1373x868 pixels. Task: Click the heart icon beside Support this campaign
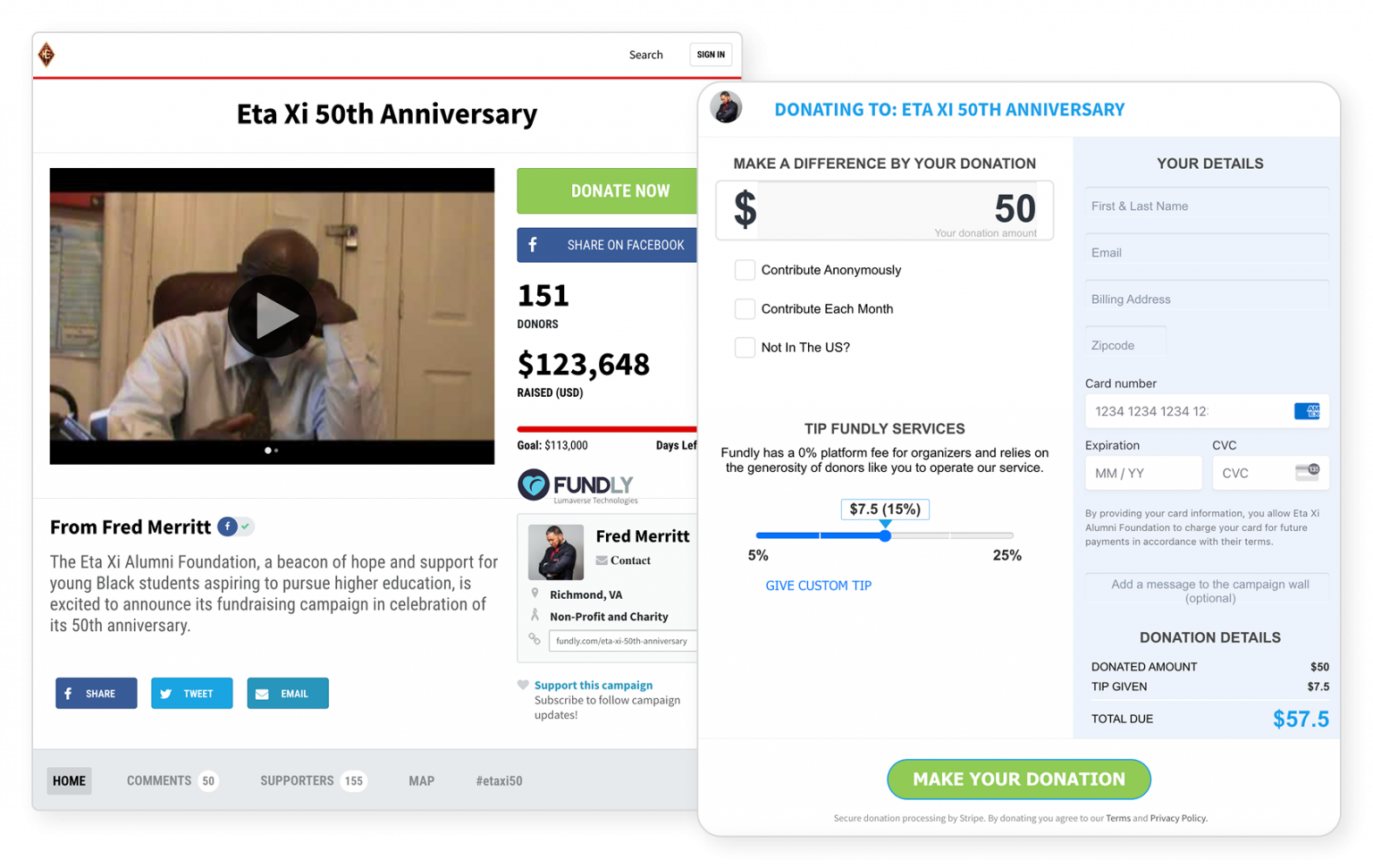[x=522, y=685]
